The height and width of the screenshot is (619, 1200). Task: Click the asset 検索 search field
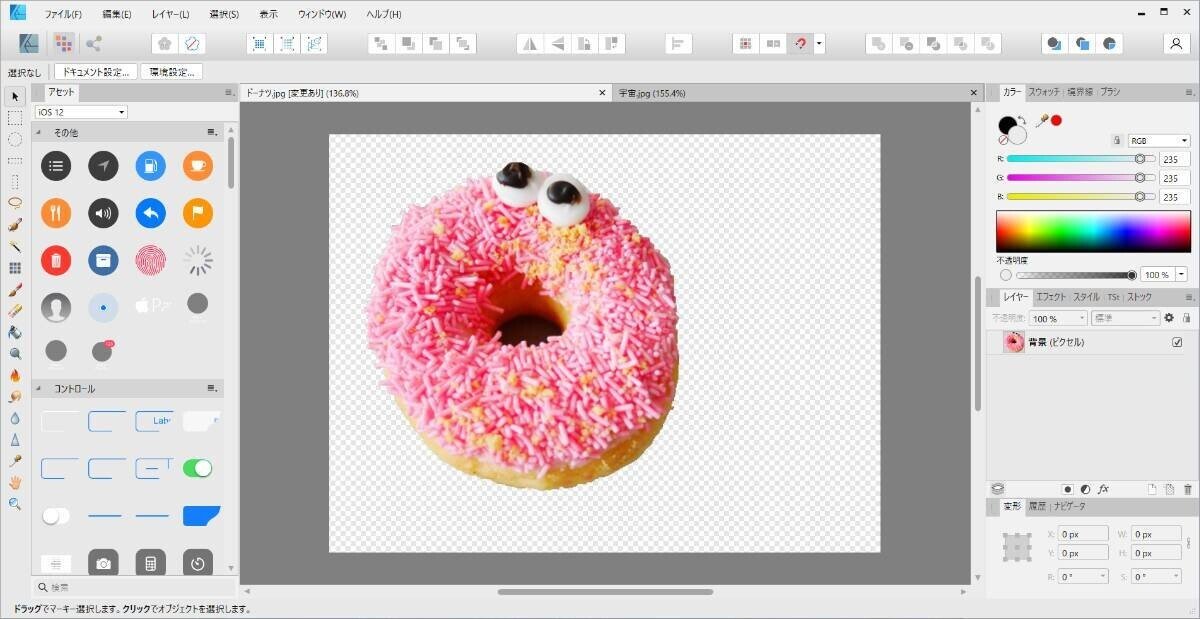pos(134,588)
